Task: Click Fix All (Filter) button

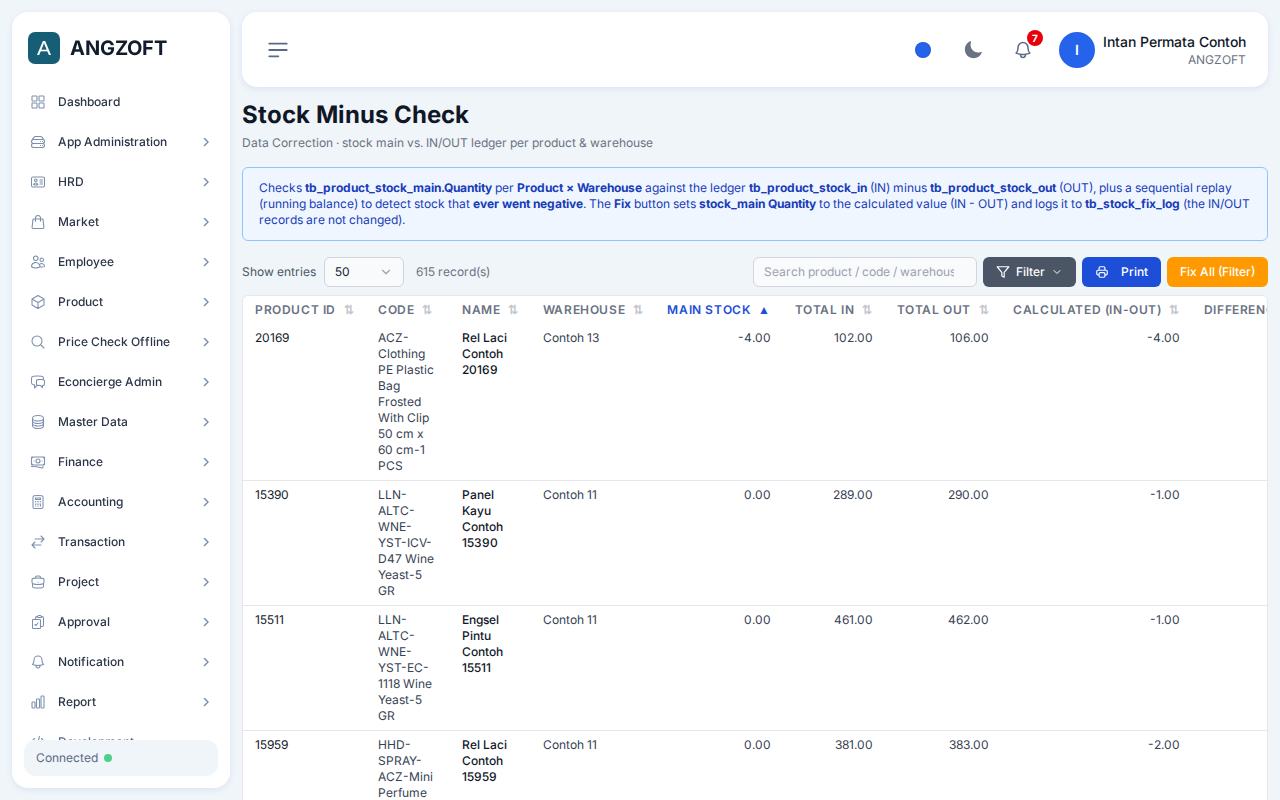Action: pos(1217,272)
